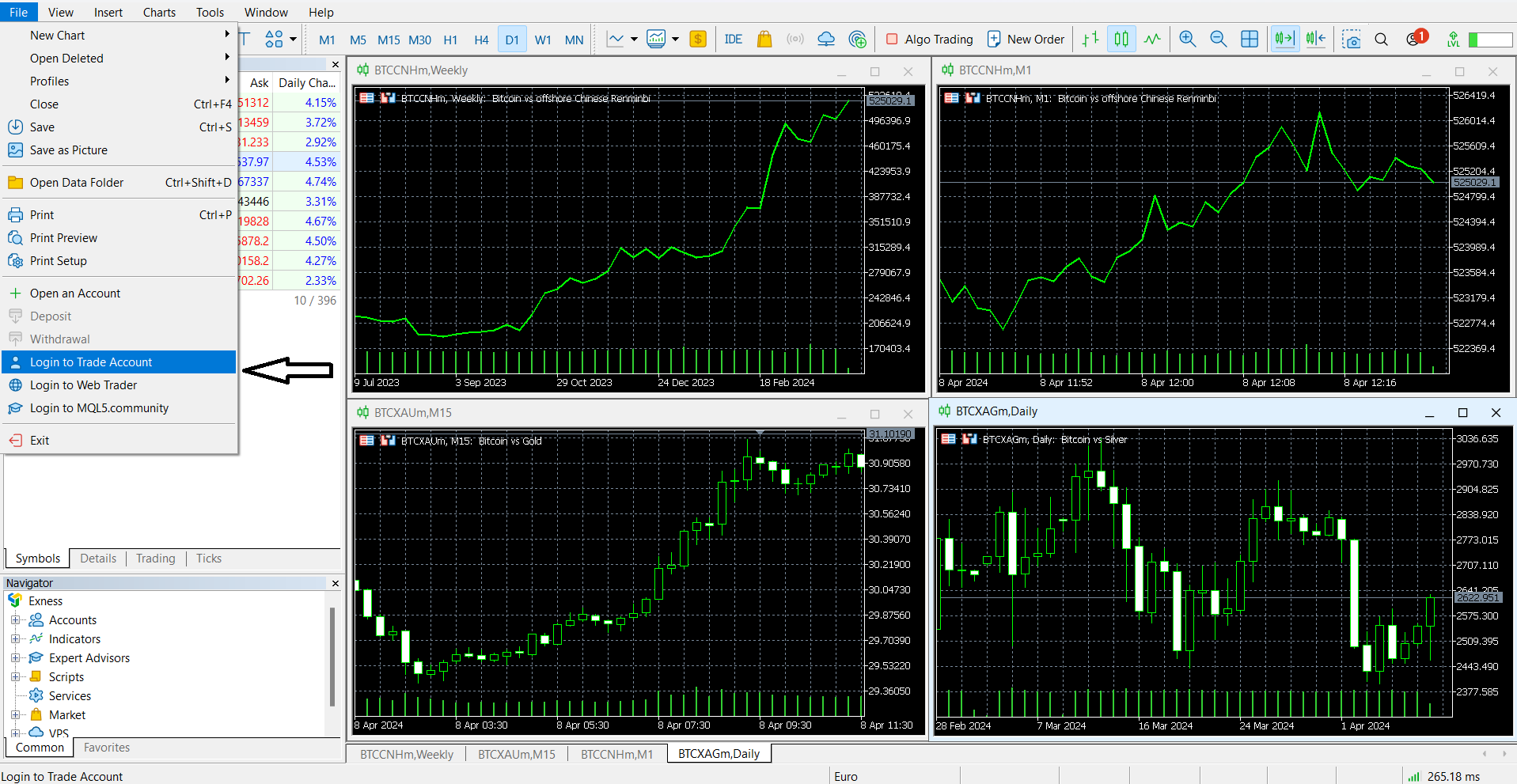Screen dimensions: 1517x784
Task: Expand the Scripts tree node
Action: (x=15, y=676)
